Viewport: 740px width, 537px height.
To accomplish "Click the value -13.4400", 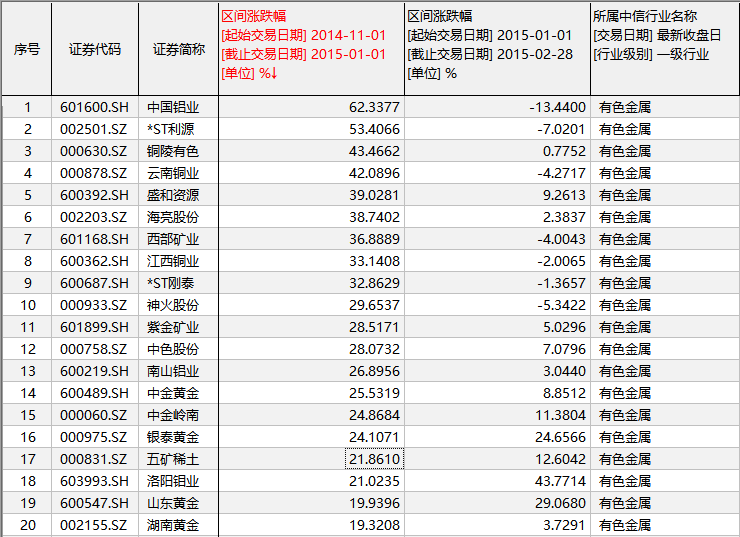I will (557, 107).
